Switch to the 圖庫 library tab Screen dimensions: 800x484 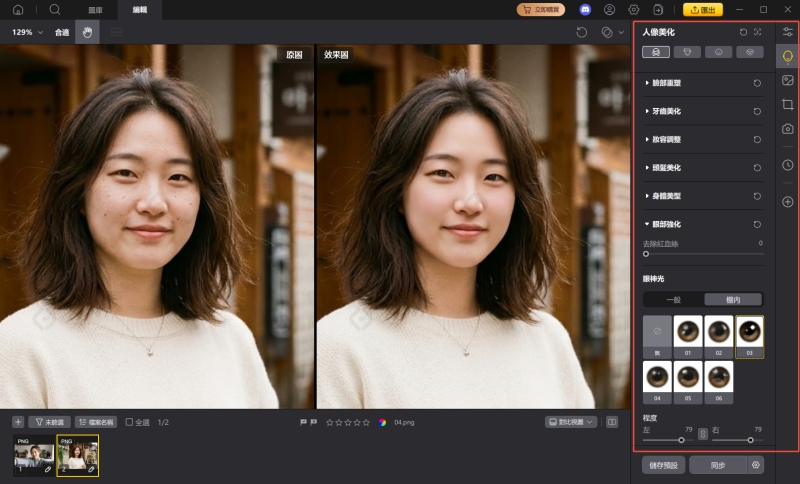pyautogui.click(x=95, y=10)
